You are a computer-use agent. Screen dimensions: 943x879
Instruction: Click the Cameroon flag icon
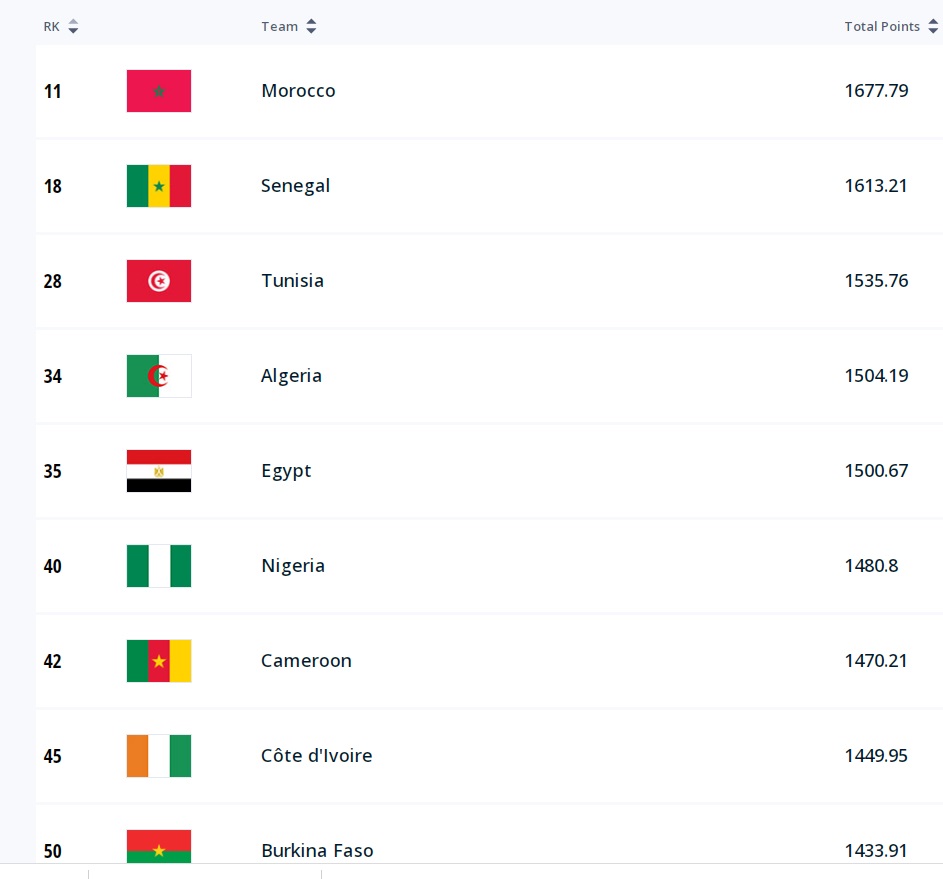(x=159, y=661)
